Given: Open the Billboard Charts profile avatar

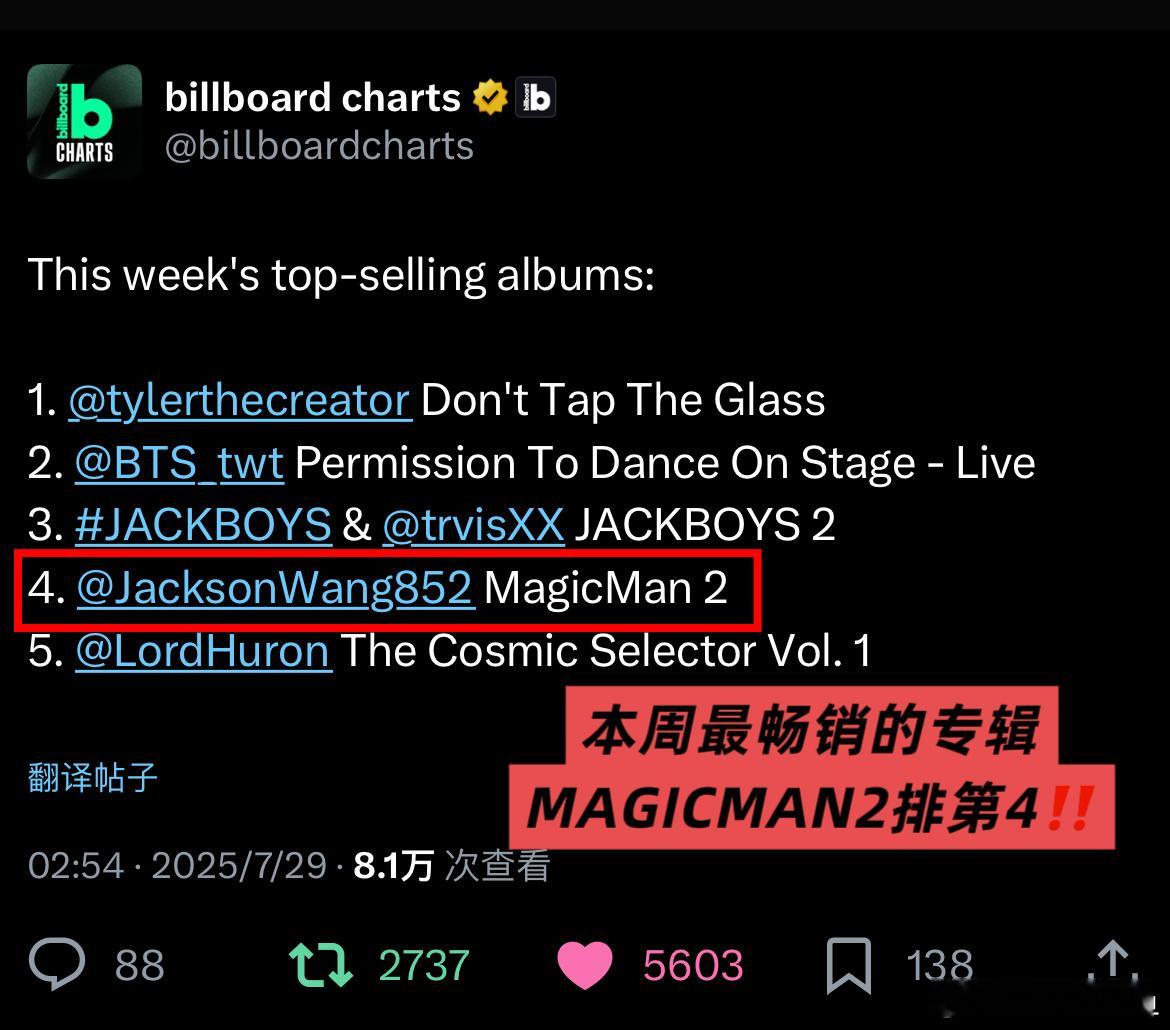Looking at the screenshot, I should [x=84, y=121].
